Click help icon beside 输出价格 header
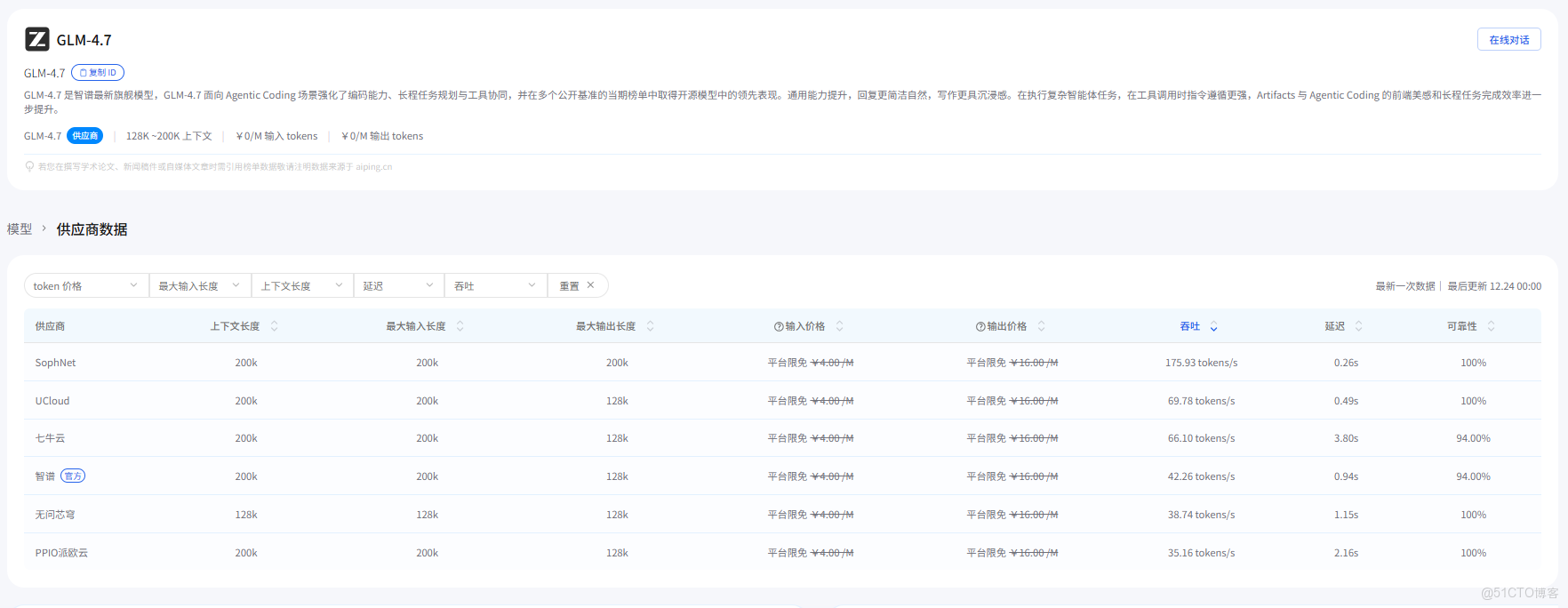This screenshot has width=1568, height=608. point(980,326)
